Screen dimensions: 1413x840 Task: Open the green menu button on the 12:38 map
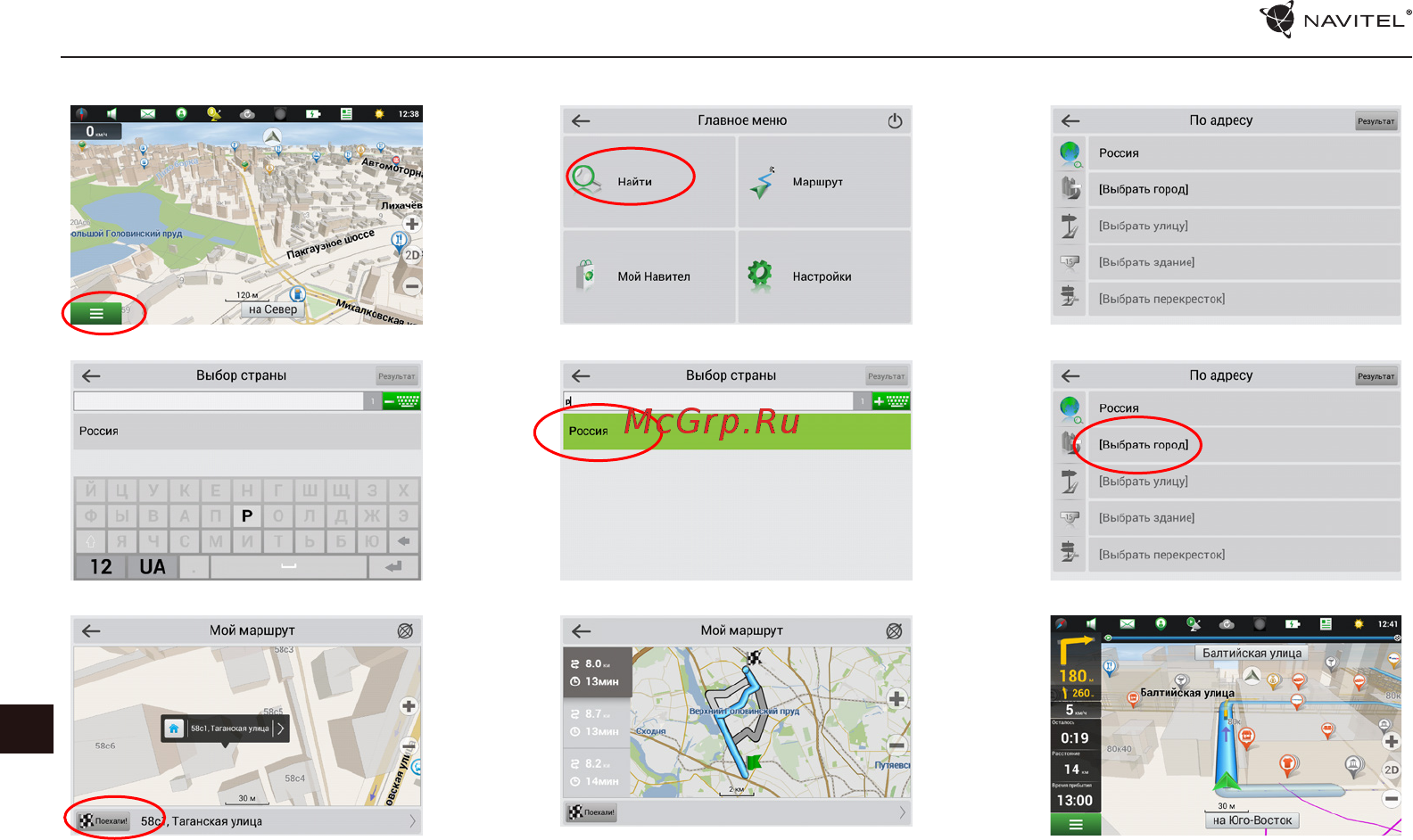(96, 314)
